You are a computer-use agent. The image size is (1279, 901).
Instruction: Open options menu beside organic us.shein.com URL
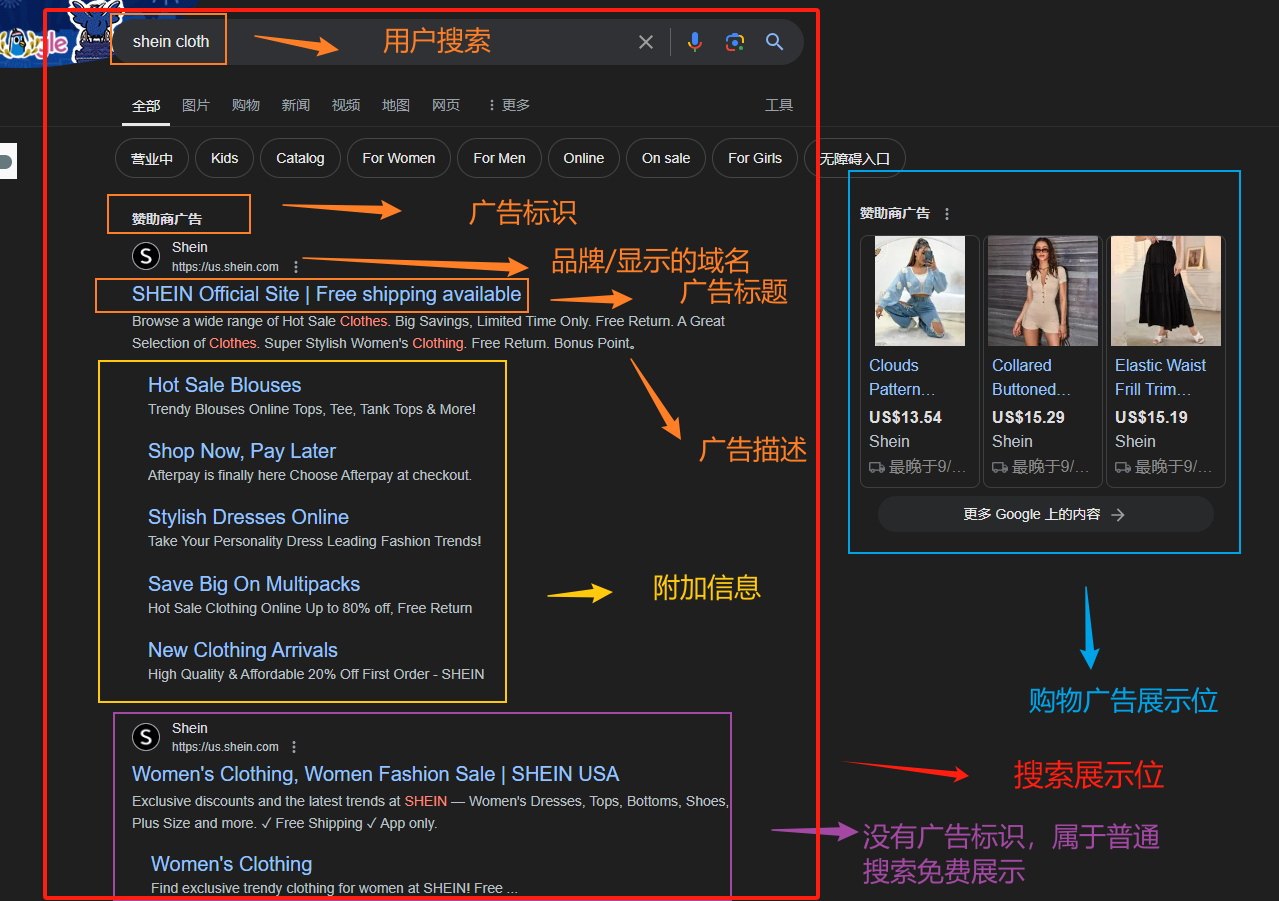294,747
